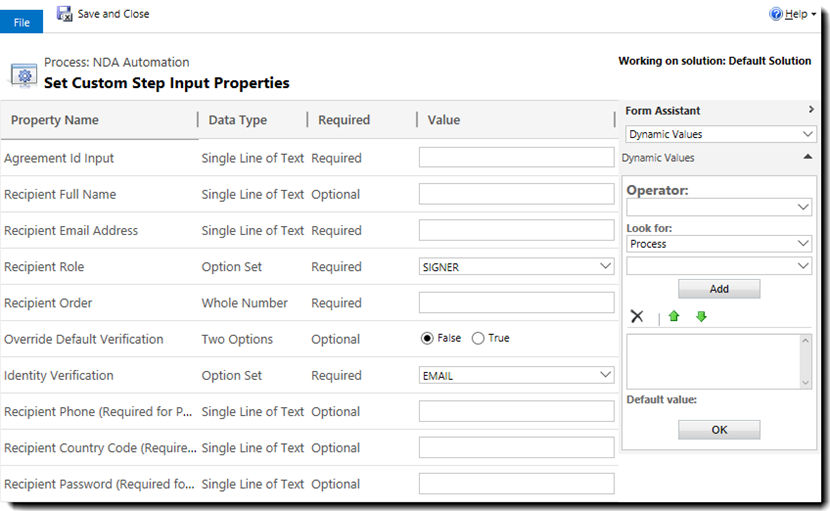Select the False radio button
The width and height of the screenshot is (830, 511).
(x=427, y=338)
